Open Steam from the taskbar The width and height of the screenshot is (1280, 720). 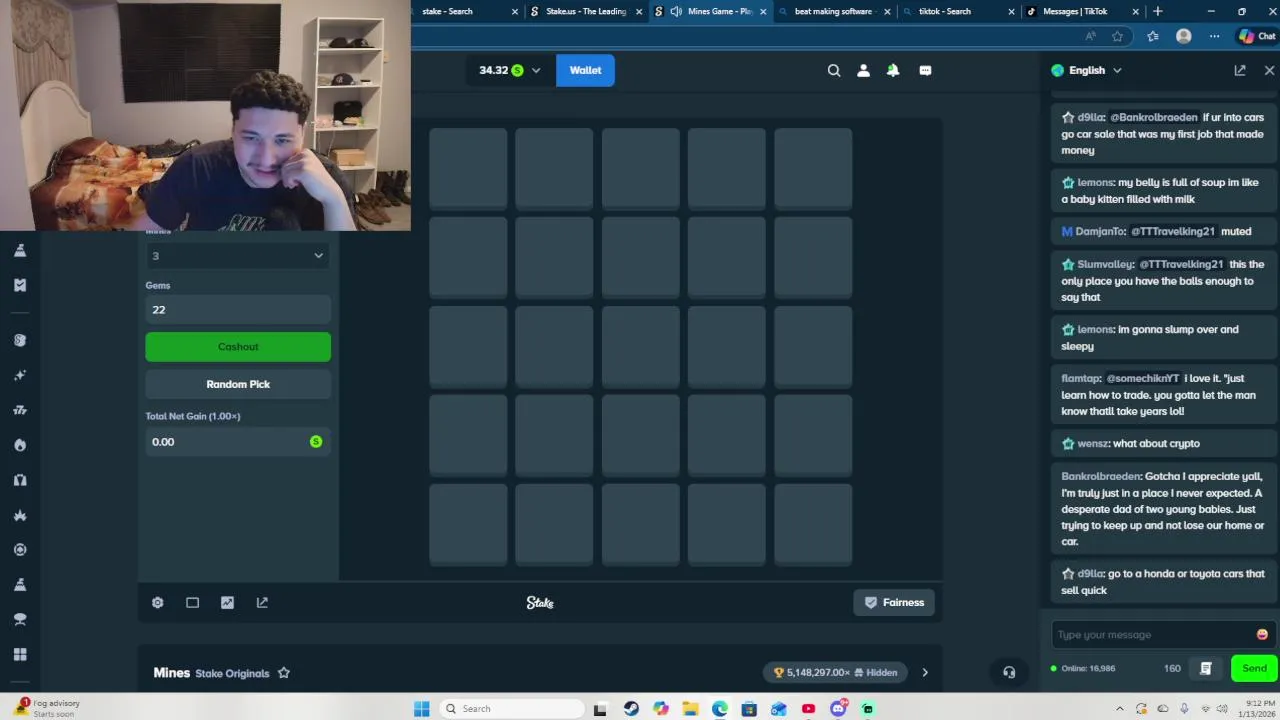click(631, 709)
